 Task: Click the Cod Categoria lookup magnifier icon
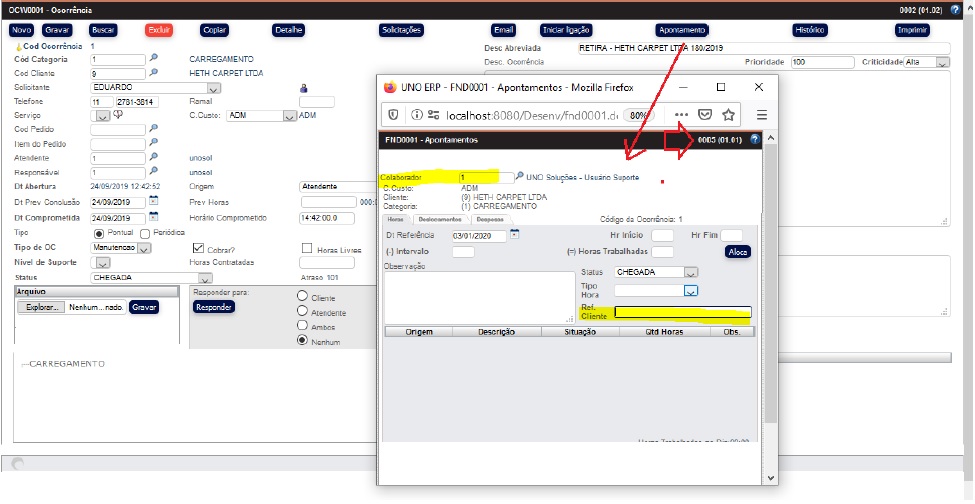coord(153,59)
